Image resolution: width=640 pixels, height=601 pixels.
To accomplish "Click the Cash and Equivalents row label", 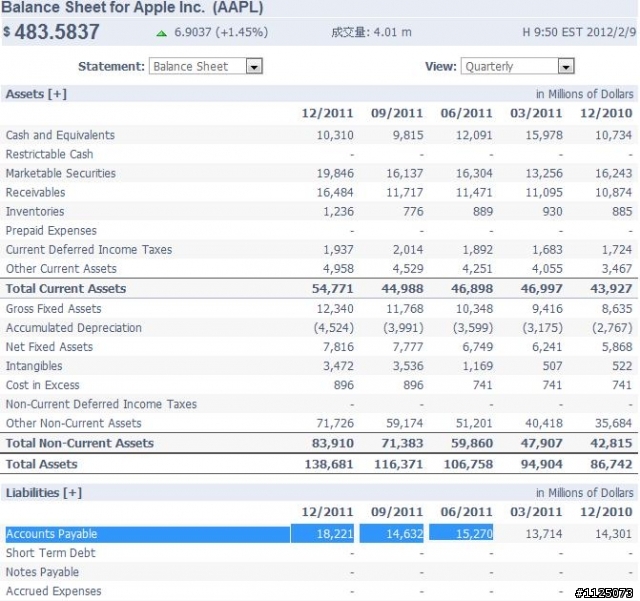I will [60, 135].
